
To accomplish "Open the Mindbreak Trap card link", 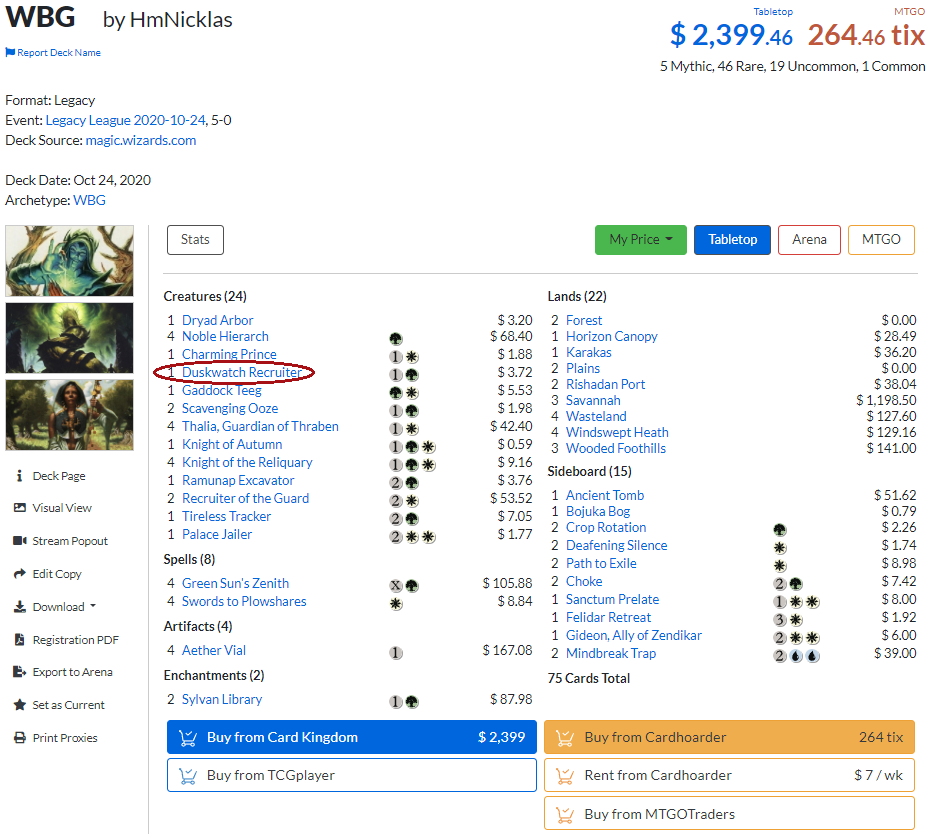I will point(611,653).
